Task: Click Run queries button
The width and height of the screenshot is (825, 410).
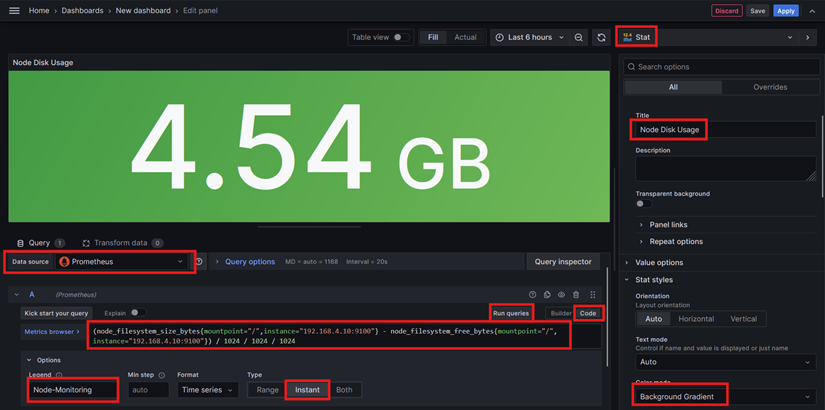Action: point(511,313)
